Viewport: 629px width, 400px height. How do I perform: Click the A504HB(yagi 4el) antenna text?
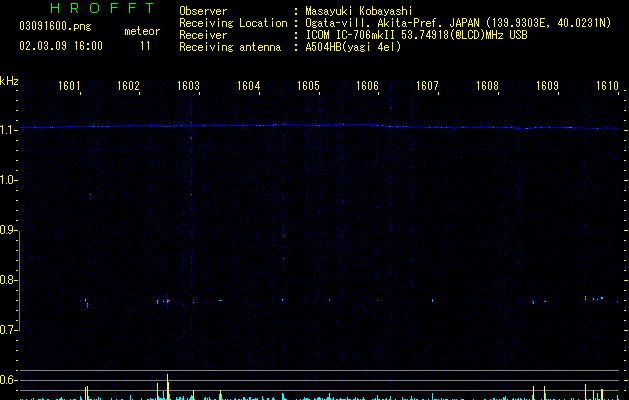(353, 47)
